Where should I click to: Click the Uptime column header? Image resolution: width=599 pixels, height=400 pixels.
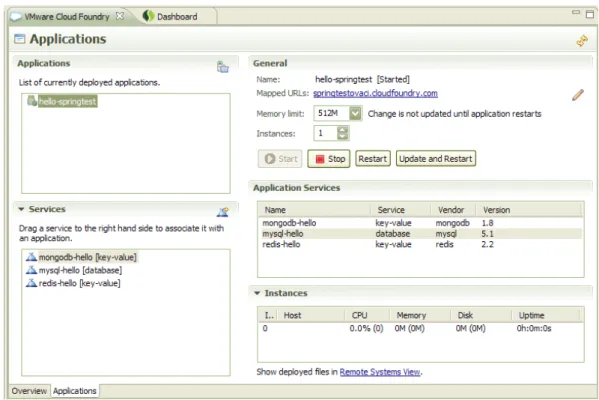click(546, 315)
